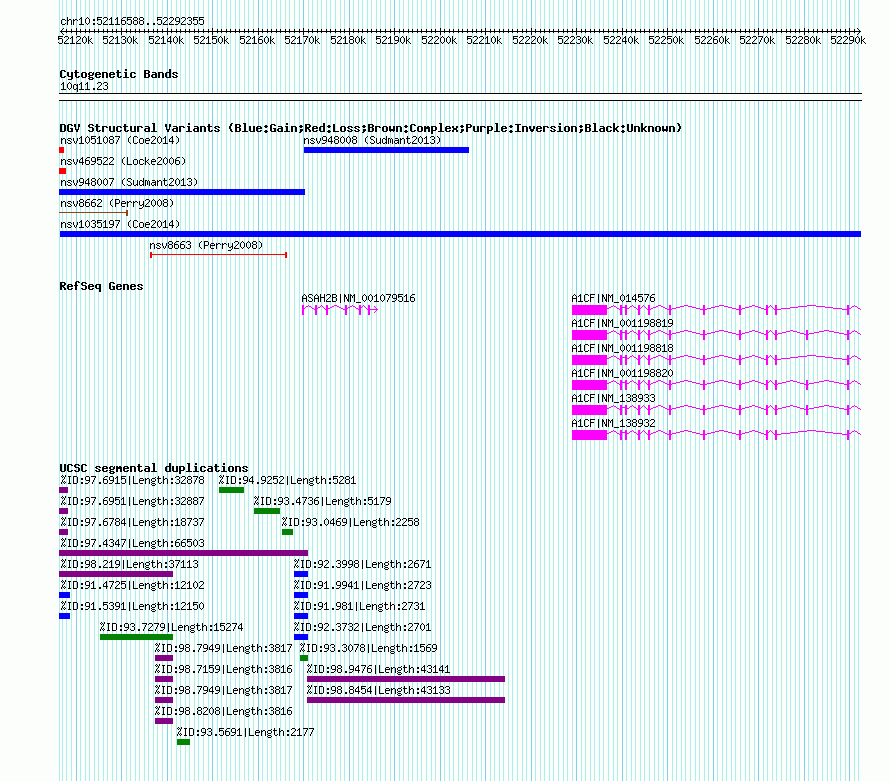Open transcript A1CF|NM_001198818
The width and height of the screenshot is (890, 781).
[x=622, y=348]
